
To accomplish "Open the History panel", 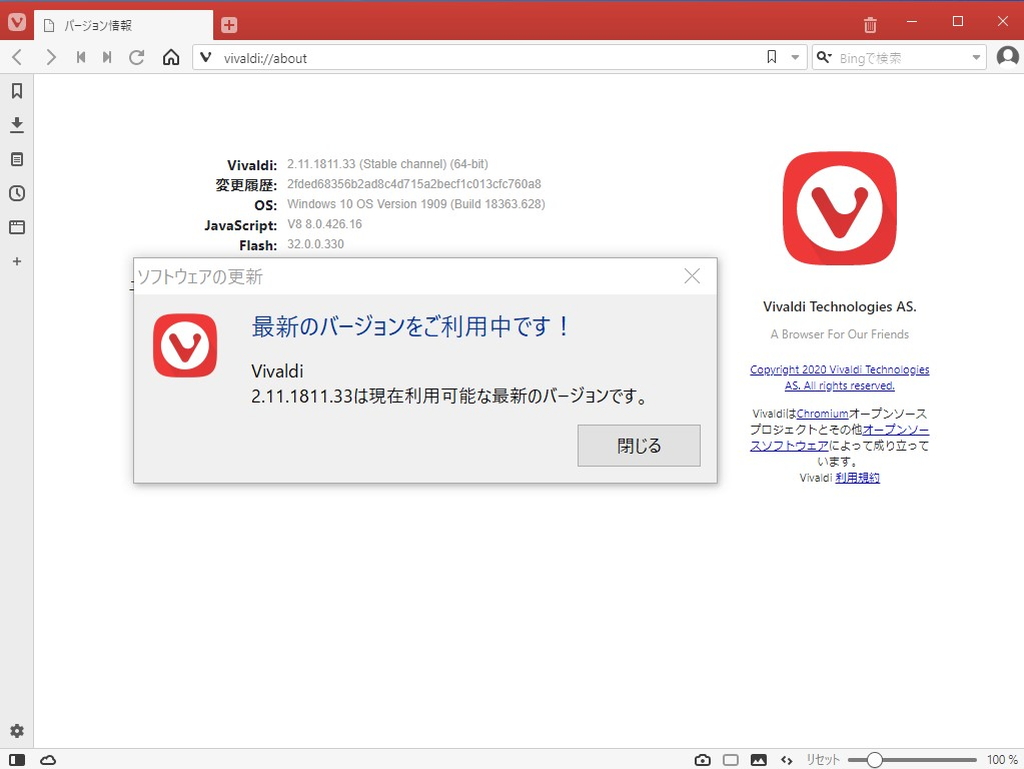I will (16, 193).
